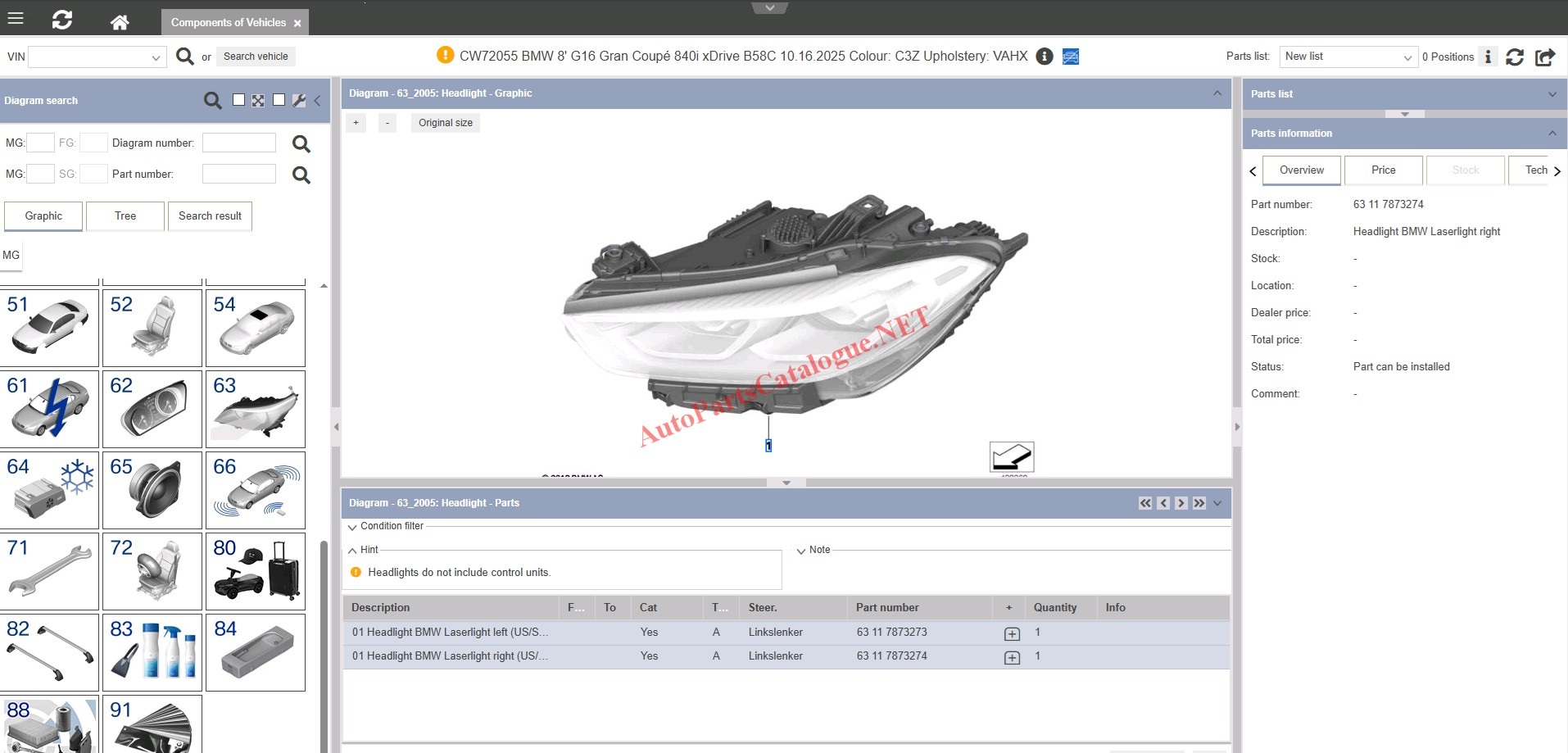Jump to last diagram with double-arrow icon
Image resolution: width=1568 pixels, height=753 pixels.
pyautogui.click(x=1199, y=503)
